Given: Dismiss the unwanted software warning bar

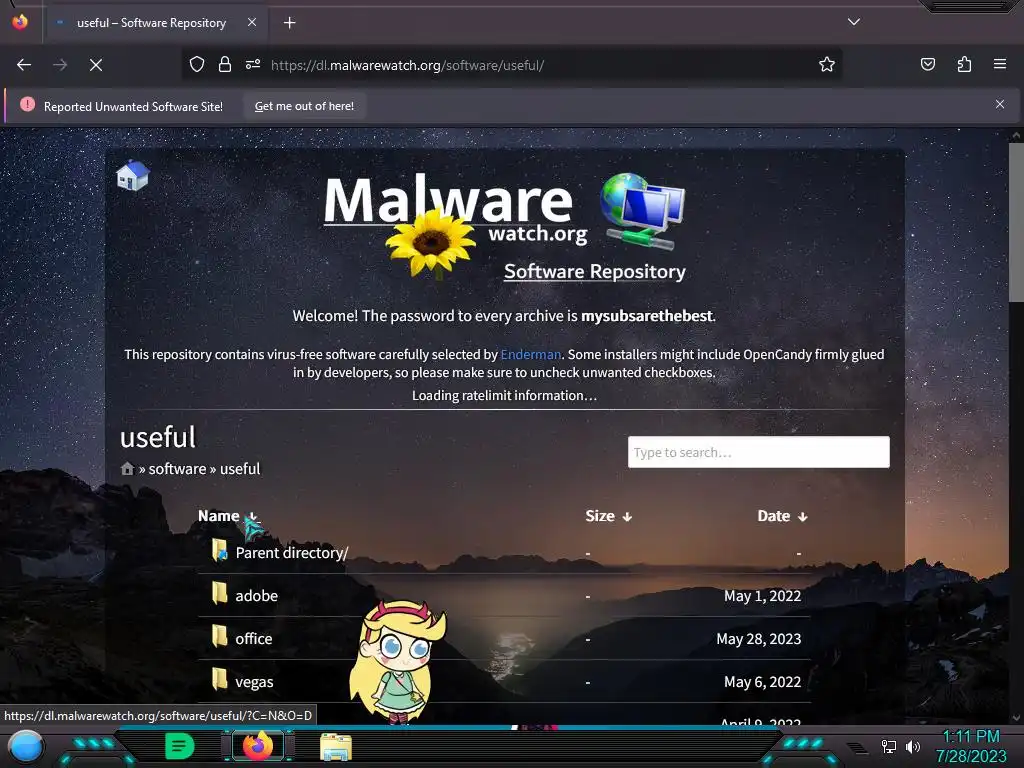Looking at the screenshot, I should tap(1000, 104).
